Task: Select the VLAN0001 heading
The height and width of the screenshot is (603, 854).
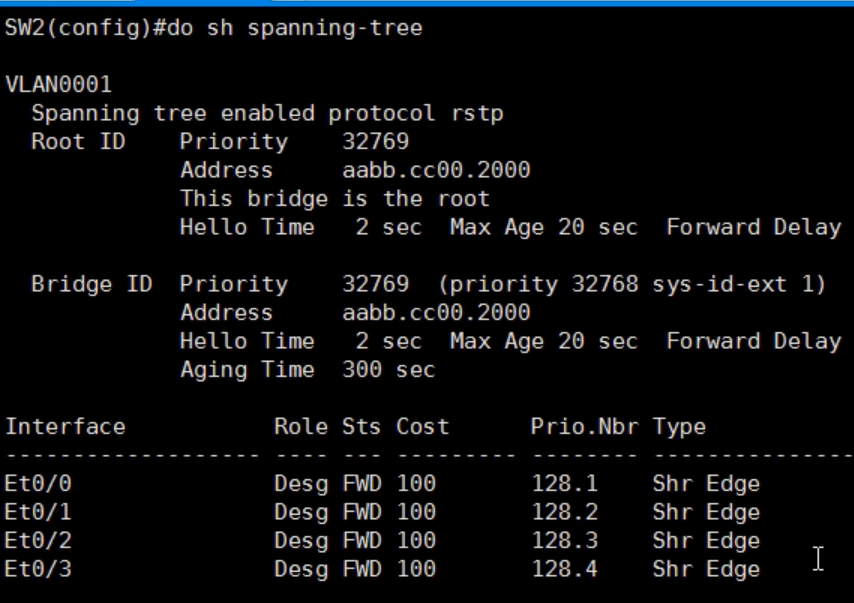Action: click(x=58, y=84)
